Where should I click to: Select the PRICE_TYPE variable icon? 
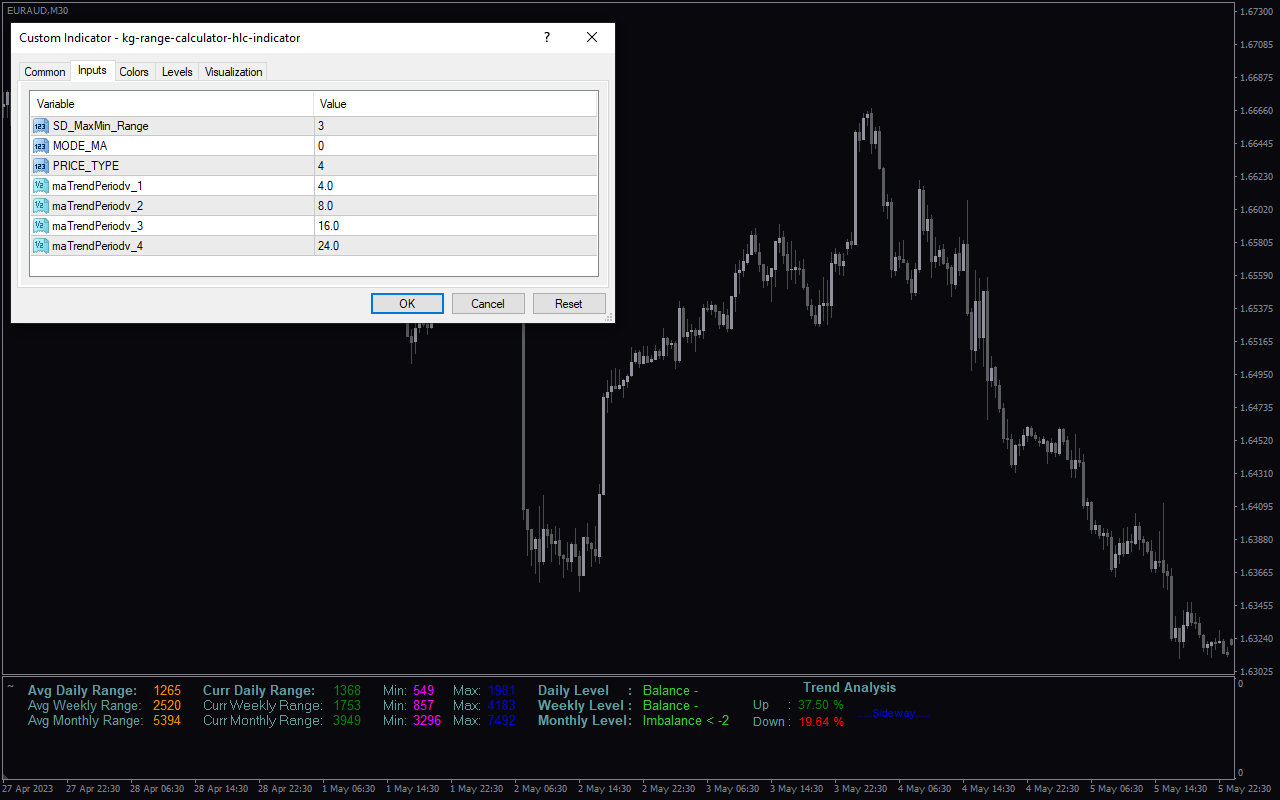click(41, 166)
